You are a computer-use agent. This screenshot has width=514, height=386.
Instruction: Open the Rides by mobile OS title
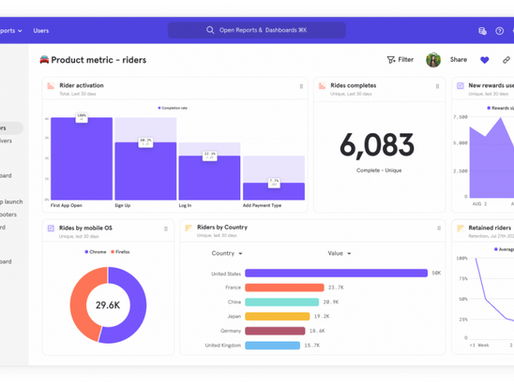pos(86,228)
